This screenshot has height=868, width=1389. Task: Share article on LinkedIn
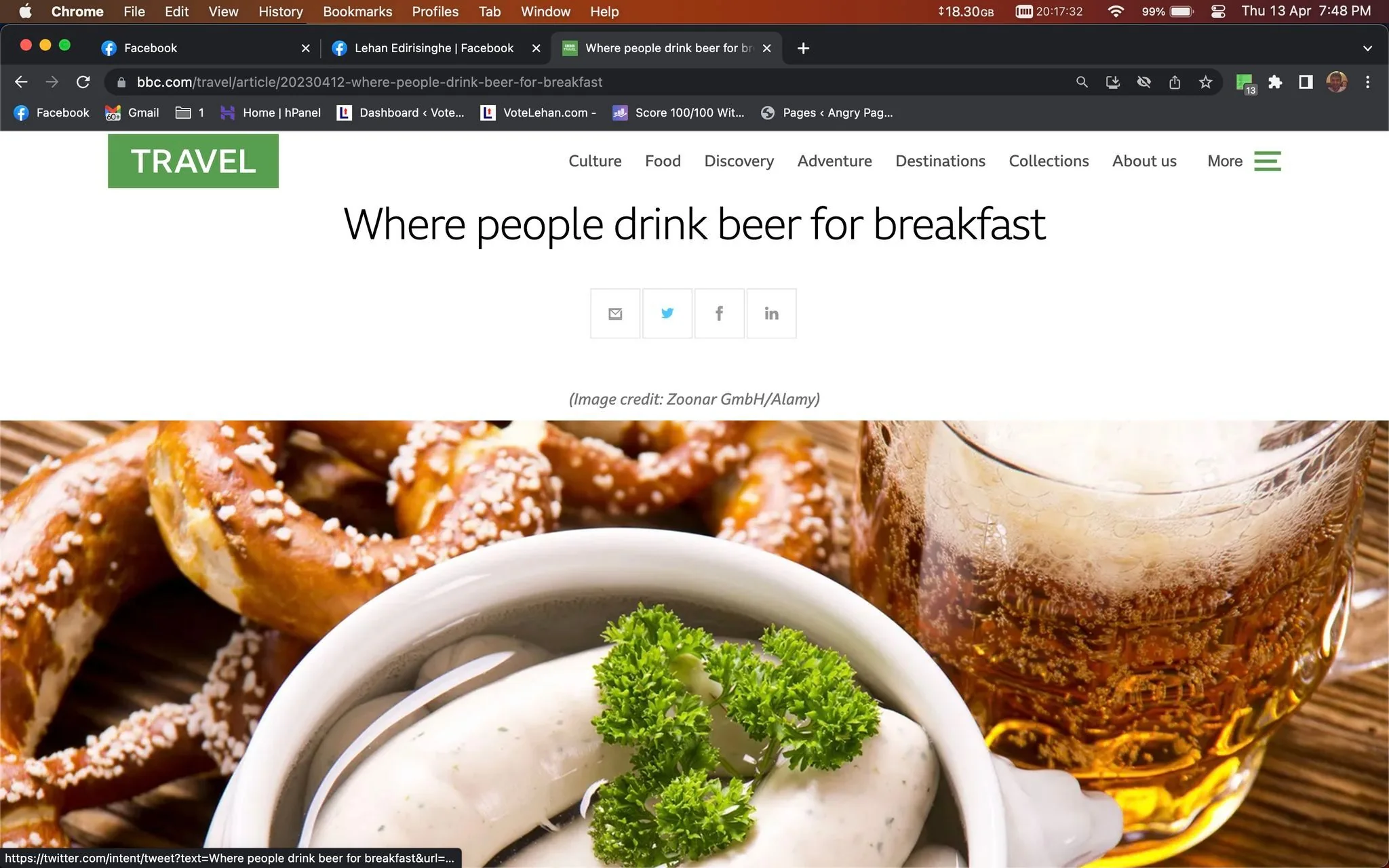(x=771, y=313)
